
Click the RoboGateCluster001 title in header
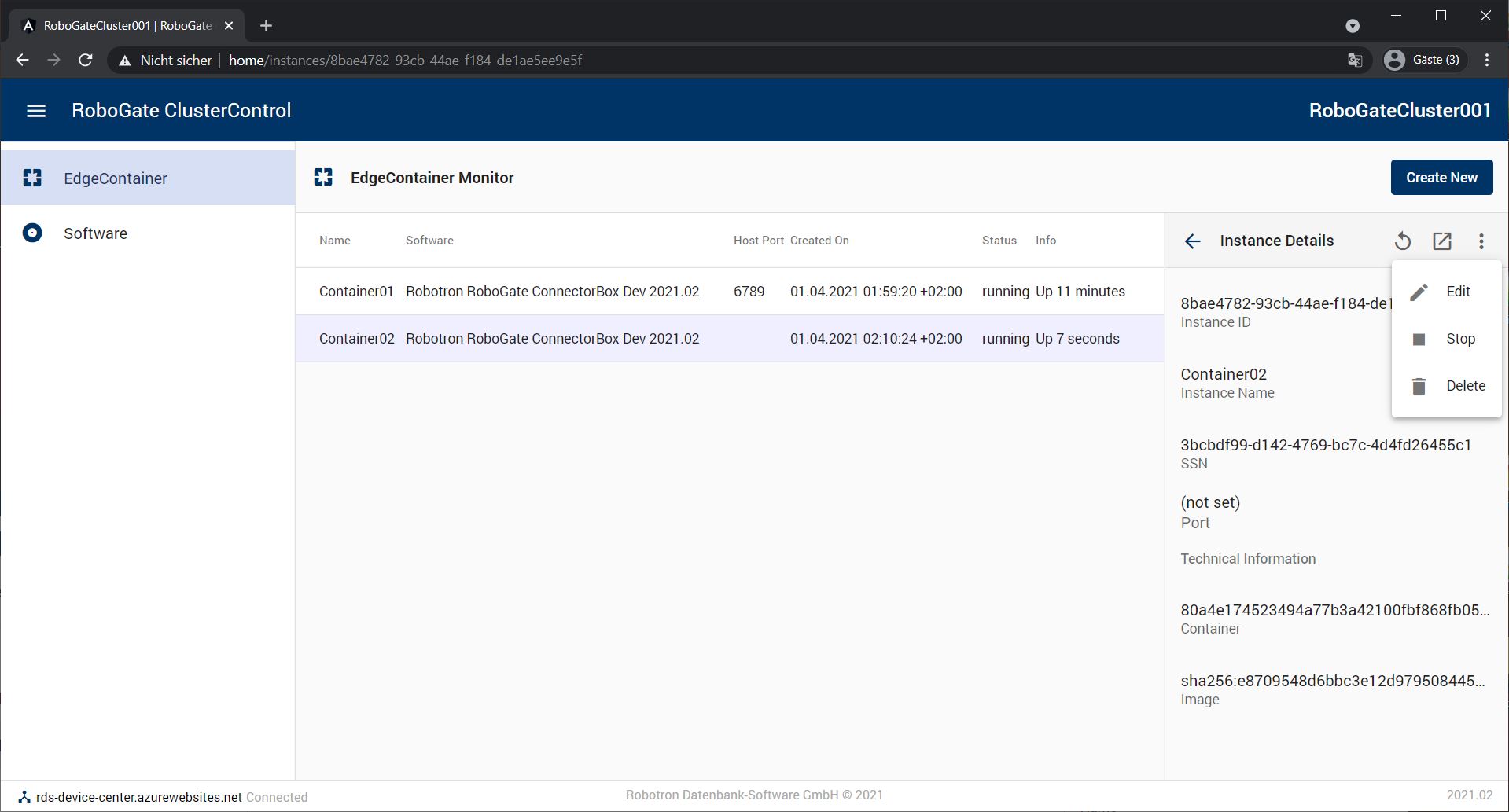click(x=1400, y=111)
